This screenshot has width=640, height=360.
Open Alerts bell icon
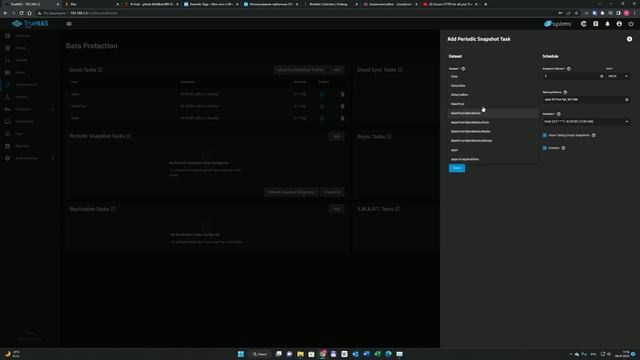(607, 24)
